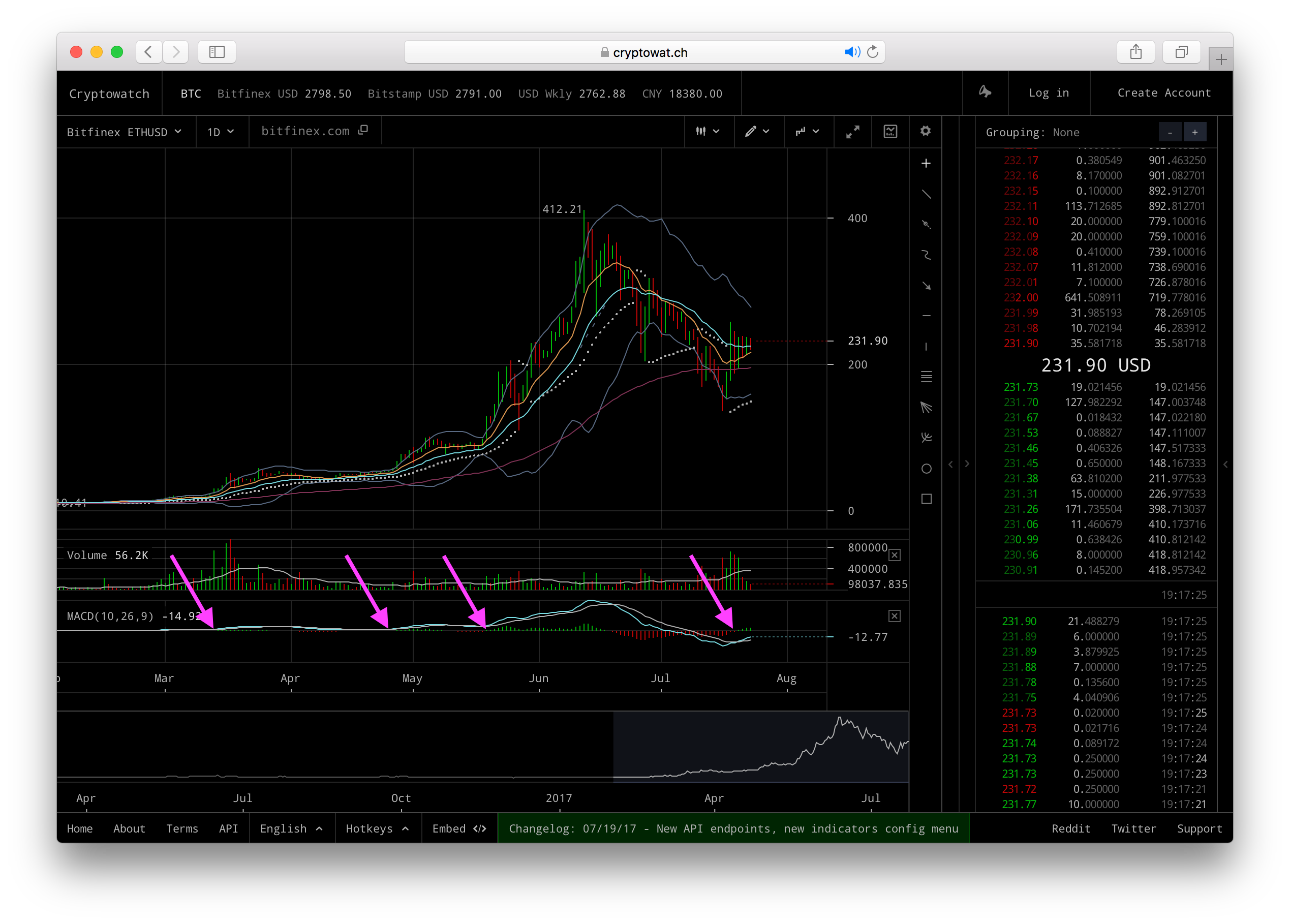This screenshot has height=924, width=1290.
Task: Open the Changelog 07/19/17 banner
Action: pyautogui.click(x=733, y=828)
